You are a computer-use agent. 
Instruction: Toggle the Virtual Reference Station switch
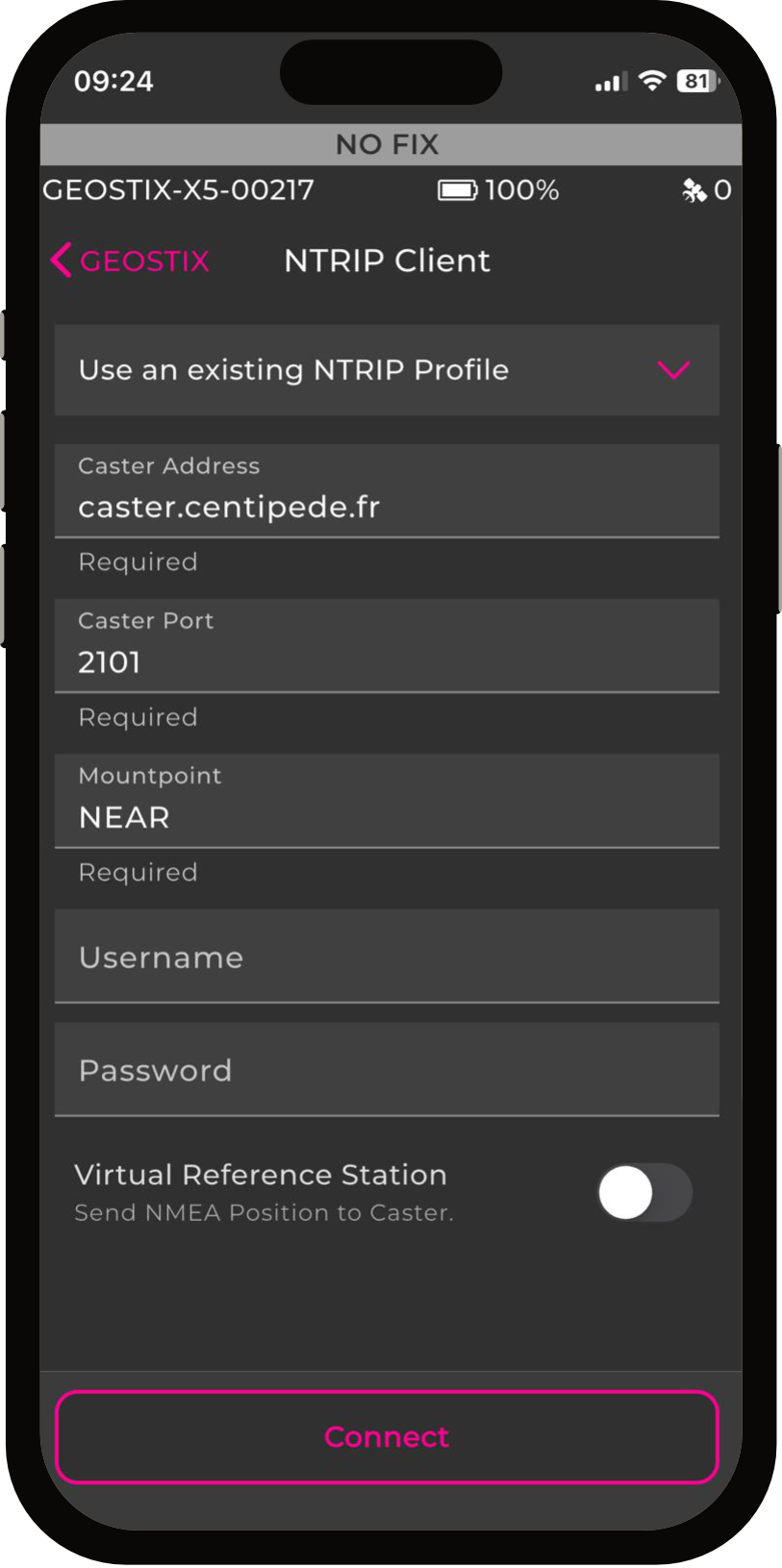point(643,1192)
